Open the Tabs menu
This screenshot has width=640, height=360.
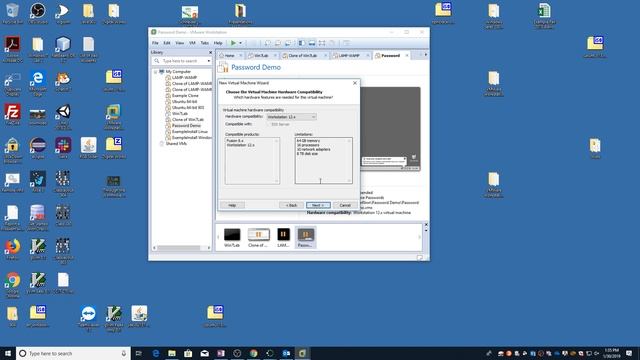(204, 43)
